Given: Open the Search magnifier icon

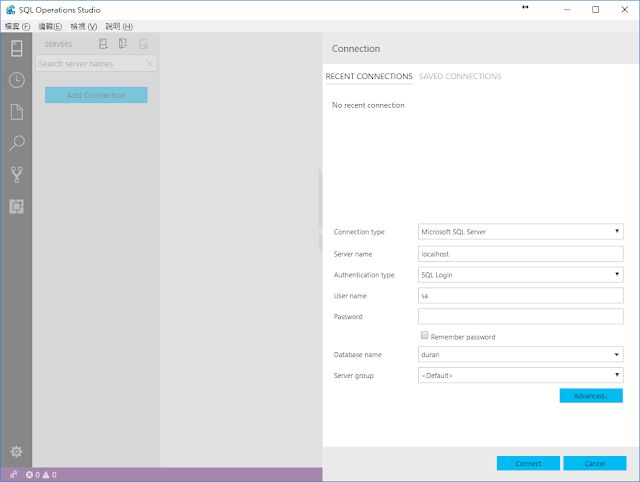Looking at the screenshot, I should click(16, 143).
